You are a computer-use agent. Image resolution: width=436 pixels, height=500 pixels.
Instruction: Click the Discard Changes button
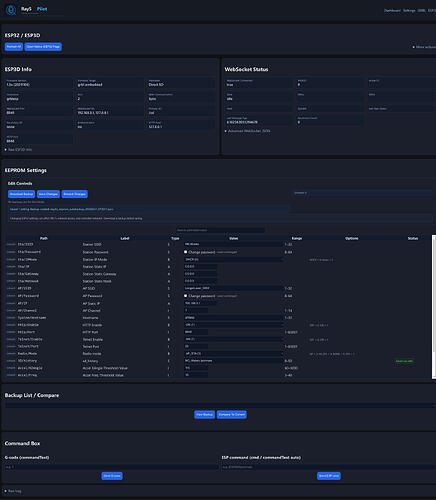(x=75, y=194)
